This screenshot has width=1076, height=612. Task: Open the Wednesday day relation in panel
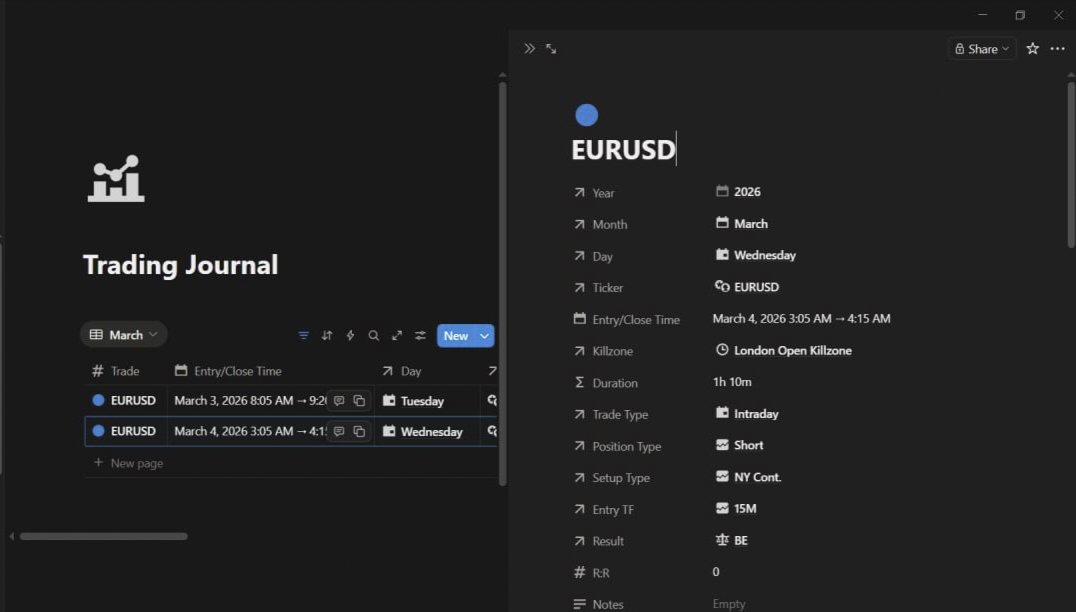click(x=756, y=255)
